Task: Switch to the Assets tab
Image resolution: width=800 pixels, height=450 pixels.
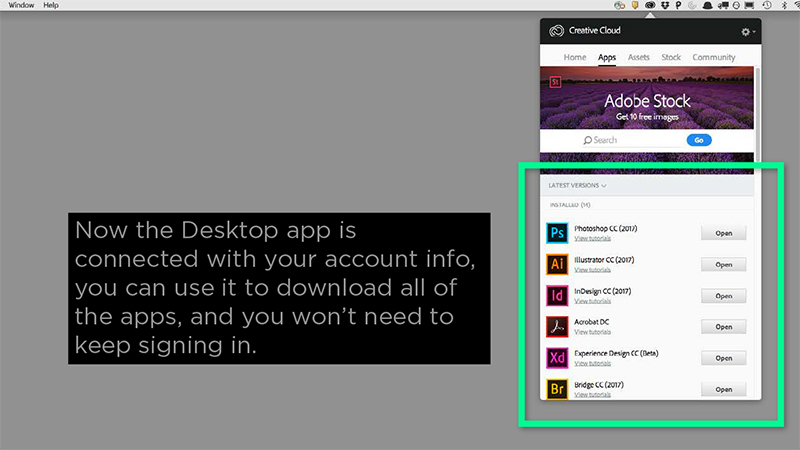Action: 638,57
